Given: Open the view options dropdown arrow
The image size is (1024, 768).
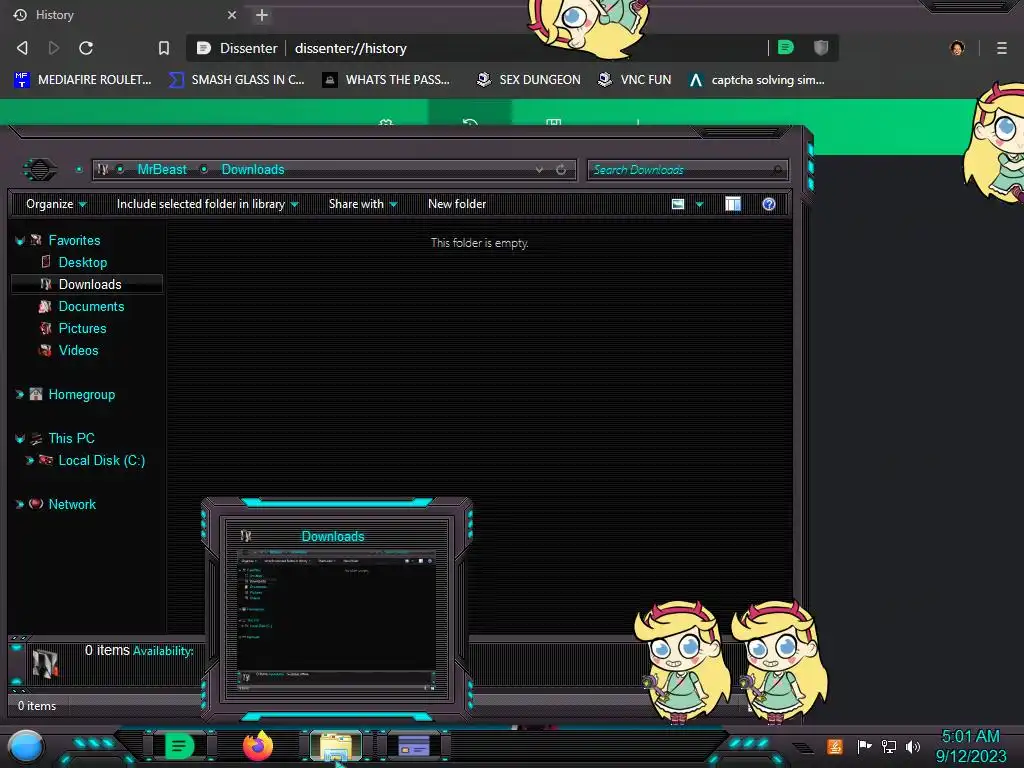Looking at the screenshot, I should (x=699, y=204).
